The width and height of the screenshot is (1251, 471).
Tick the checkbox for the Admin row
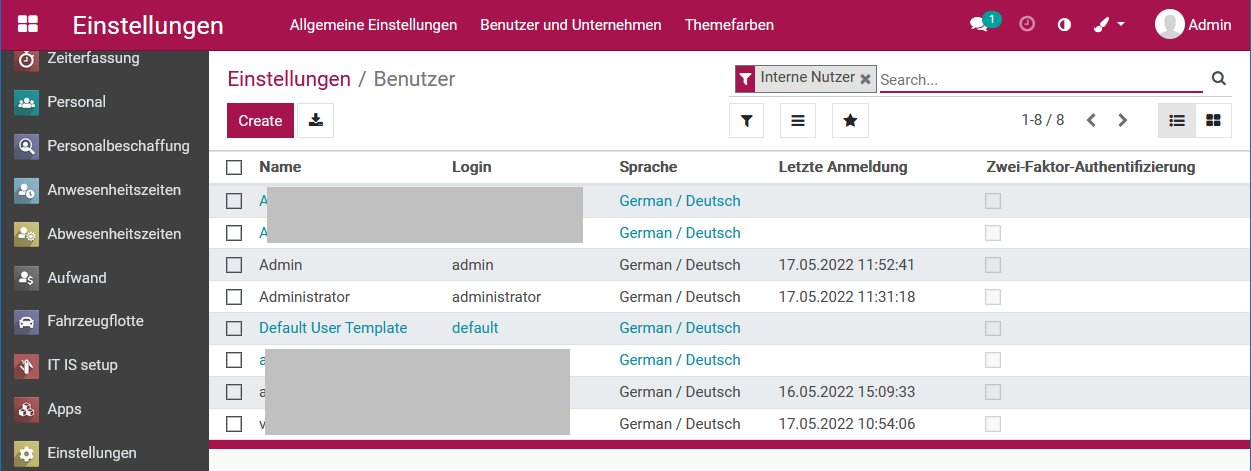(234, 265)
